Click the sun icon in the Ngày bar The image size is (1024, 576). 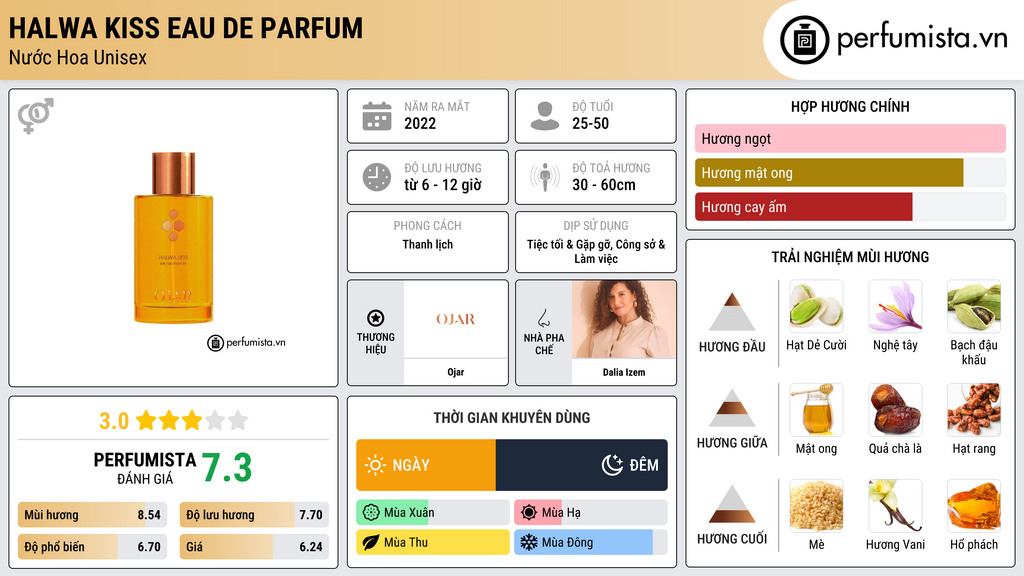pyautogui.click(x=376, y=465)
